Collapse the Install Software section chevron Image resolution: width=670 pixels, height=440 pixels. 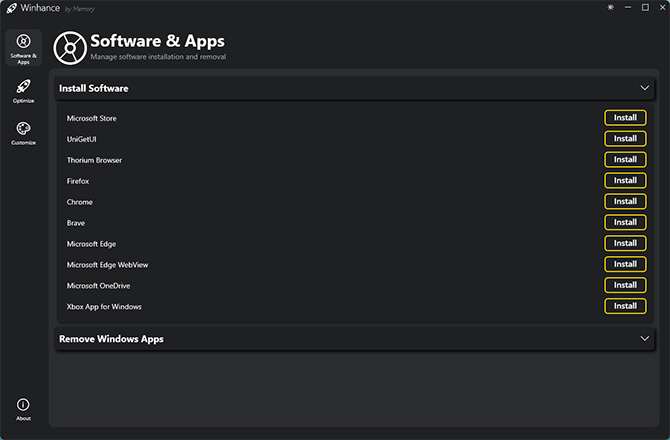click(x=644, y=88)
